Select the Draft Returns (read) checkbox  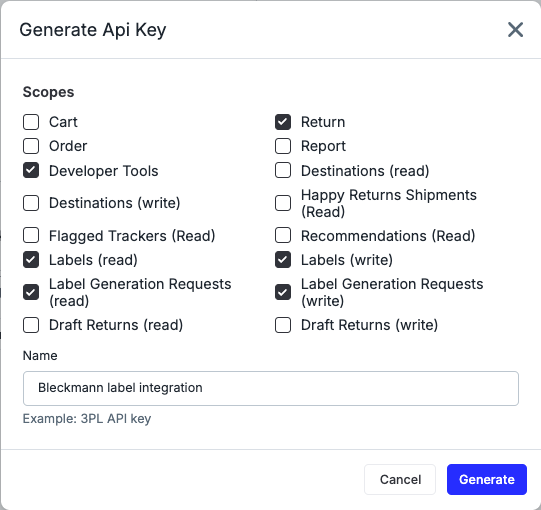pos(31,325)
